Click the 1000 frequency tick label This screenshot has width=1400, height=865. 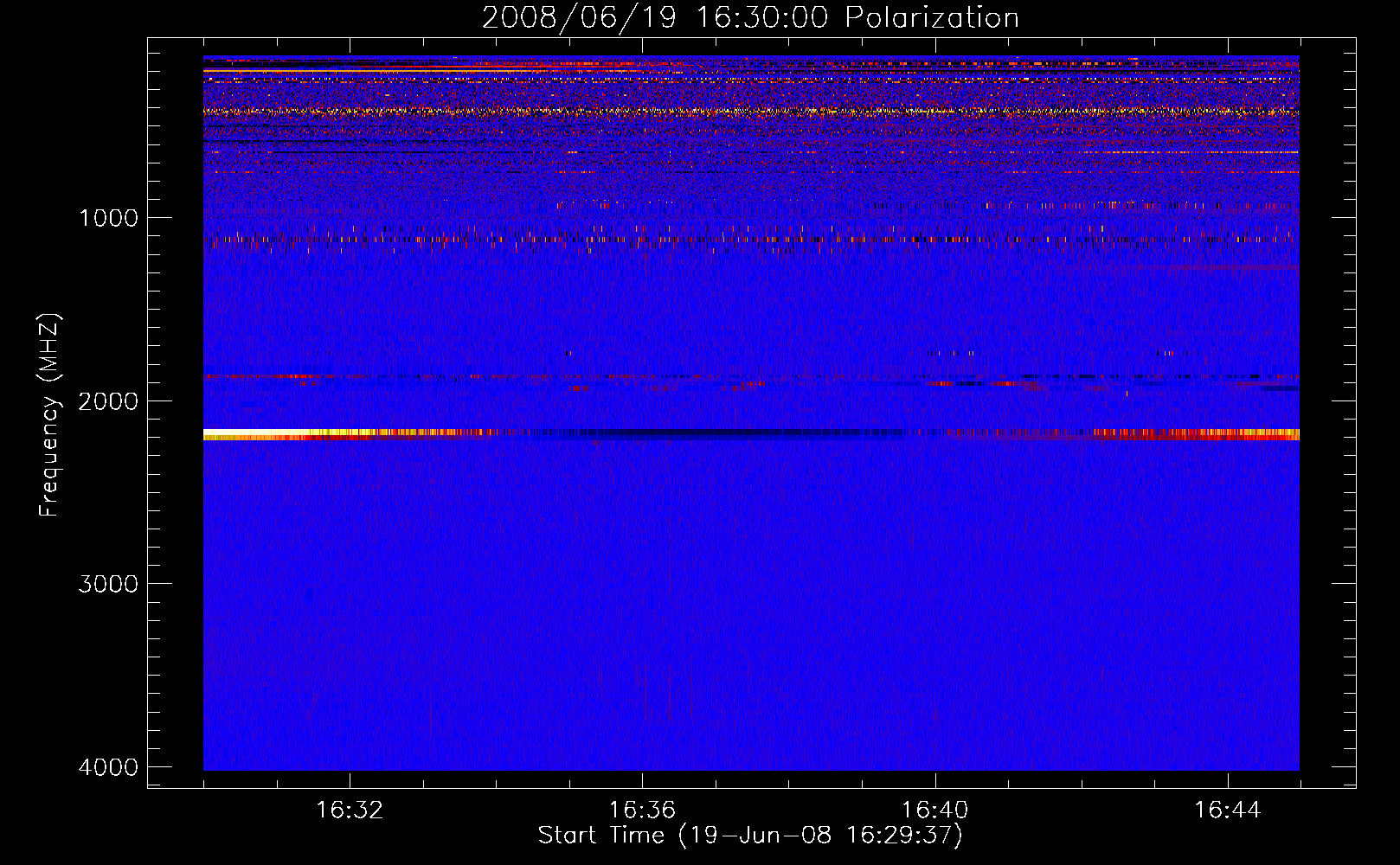click(x=108, y=218)
